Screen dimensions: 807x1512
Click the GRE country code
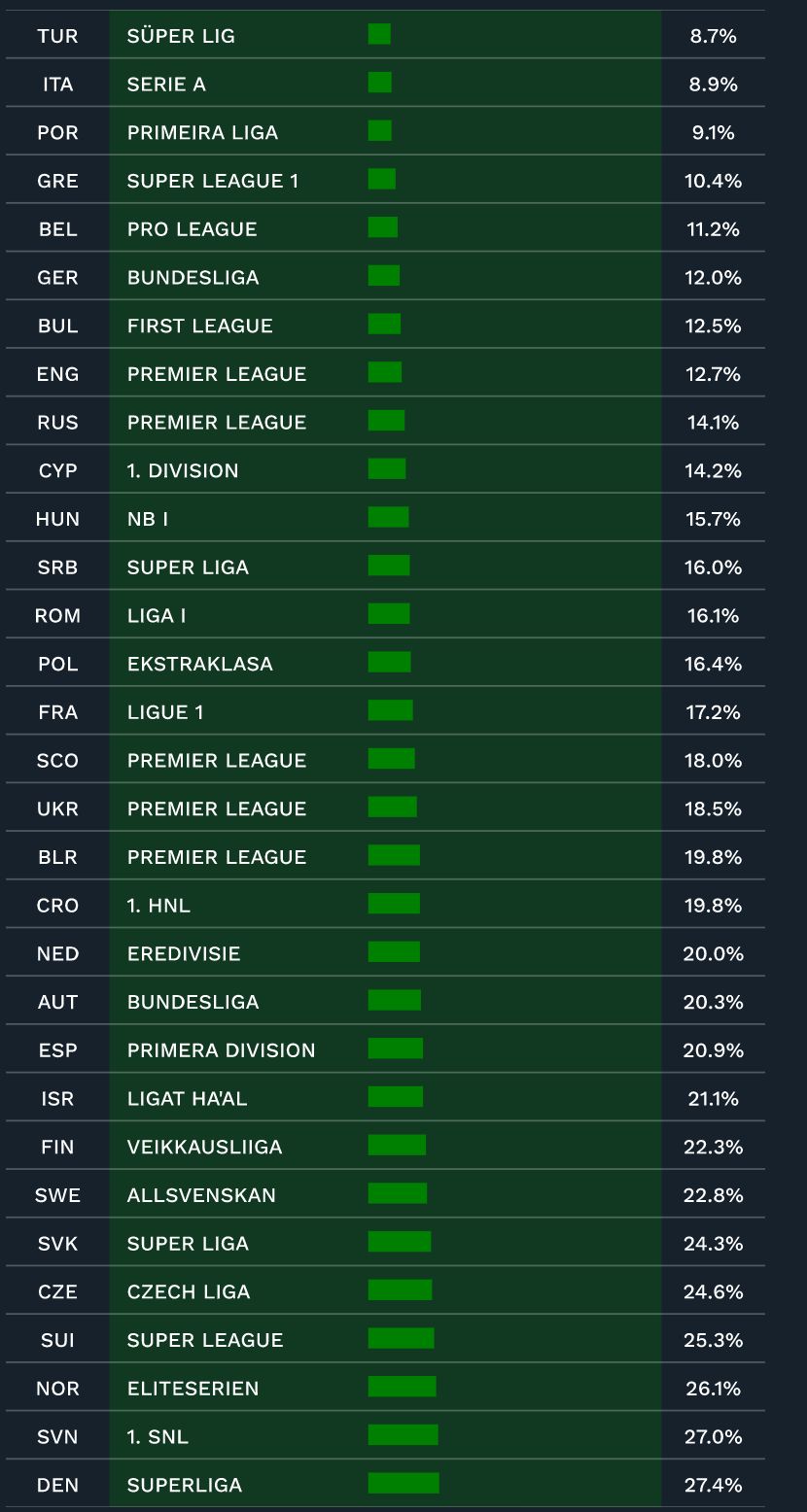click(57, 181)
